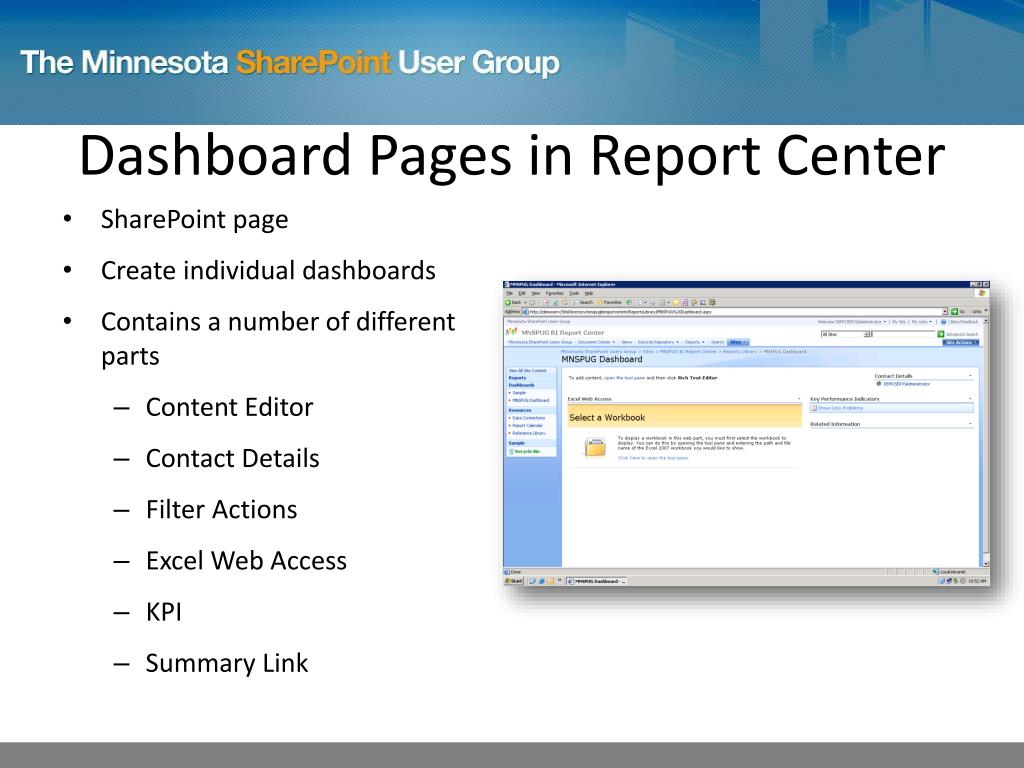Expand the Address bar dropdown arrow

944,312
